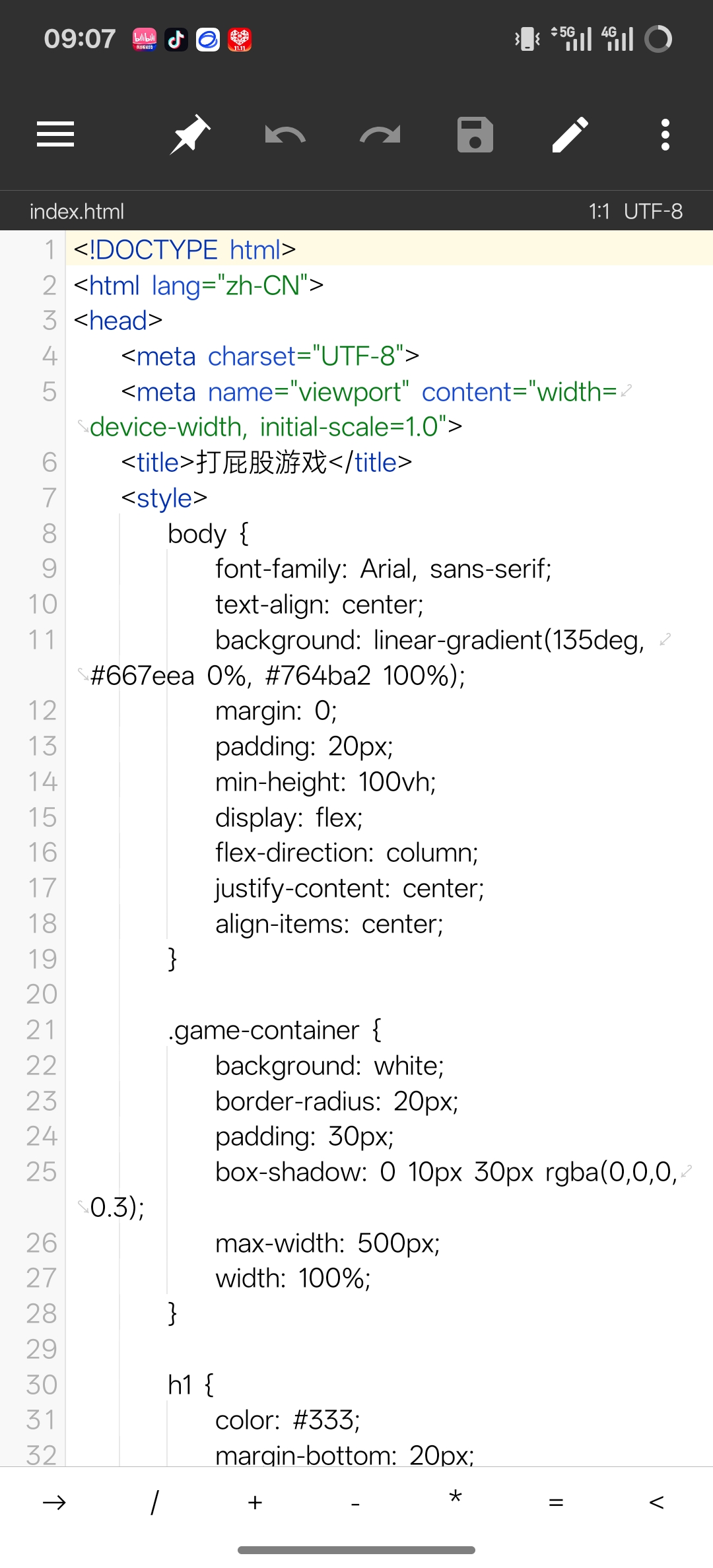Expand the wrapped line 5 meta tag
The height and width of the screenshot is (1568, 713).
(x=627, y=391)
